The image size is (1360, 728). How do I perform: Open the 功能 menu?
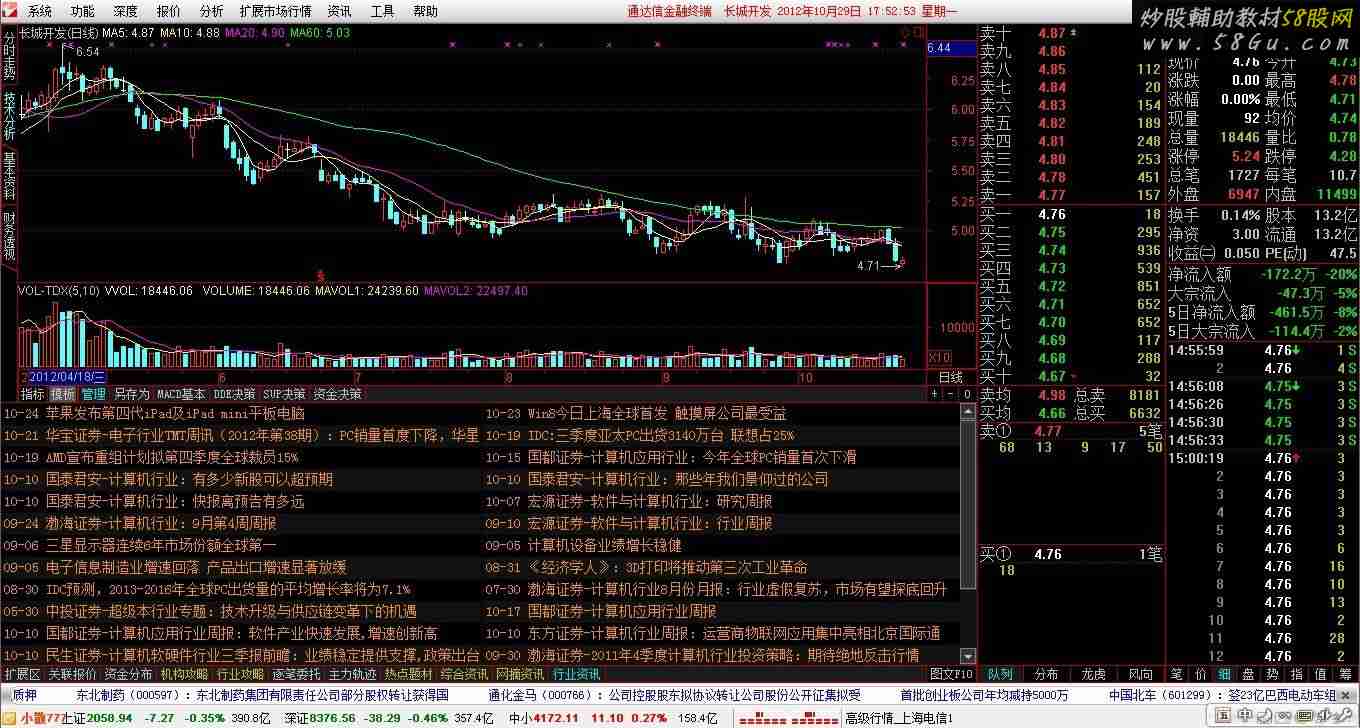click(x=82, y=11)
